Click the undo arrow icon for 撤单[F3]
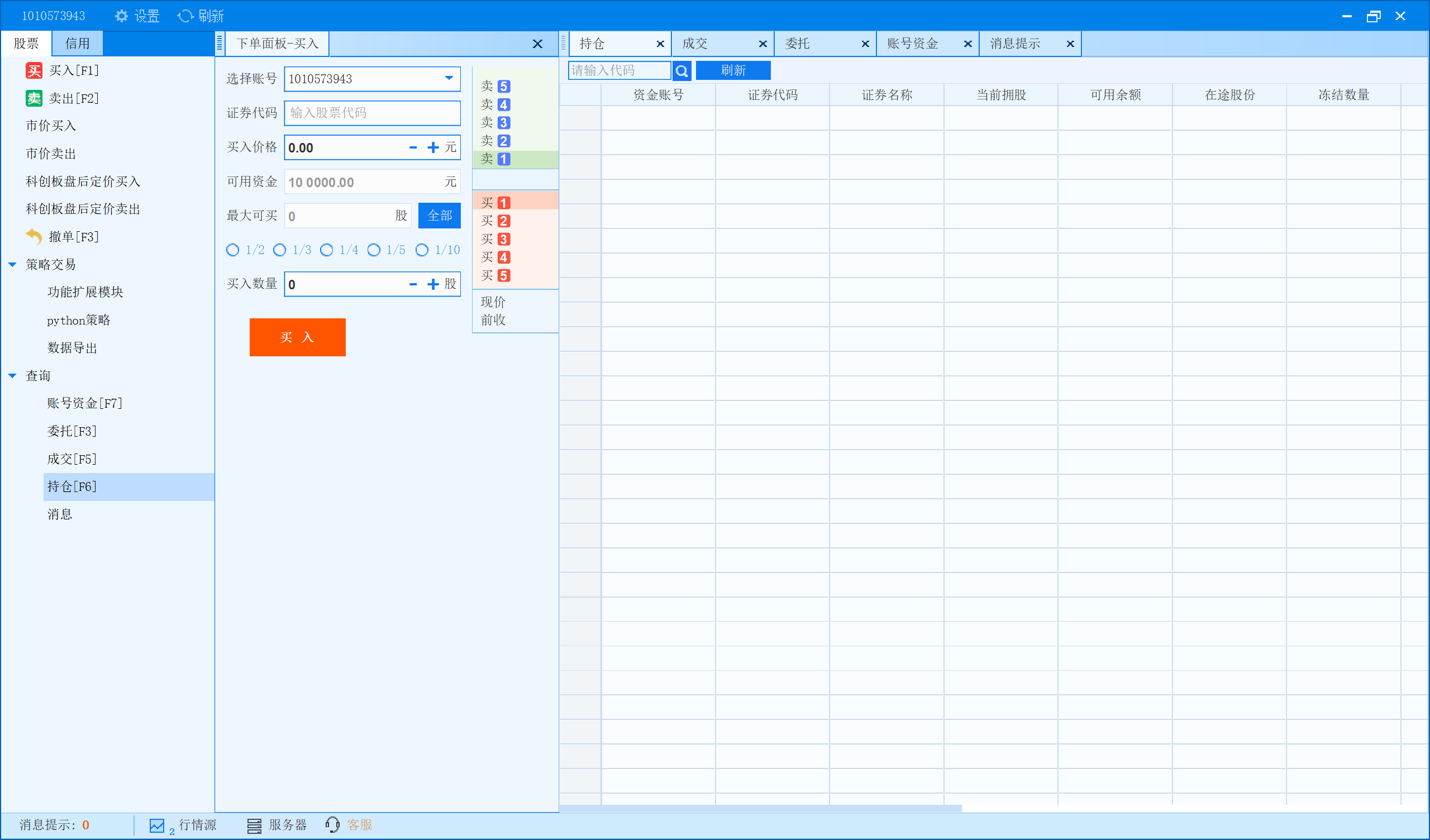Screen dimensions: 1430x840 pyautogui.click(x=34, y=236)
